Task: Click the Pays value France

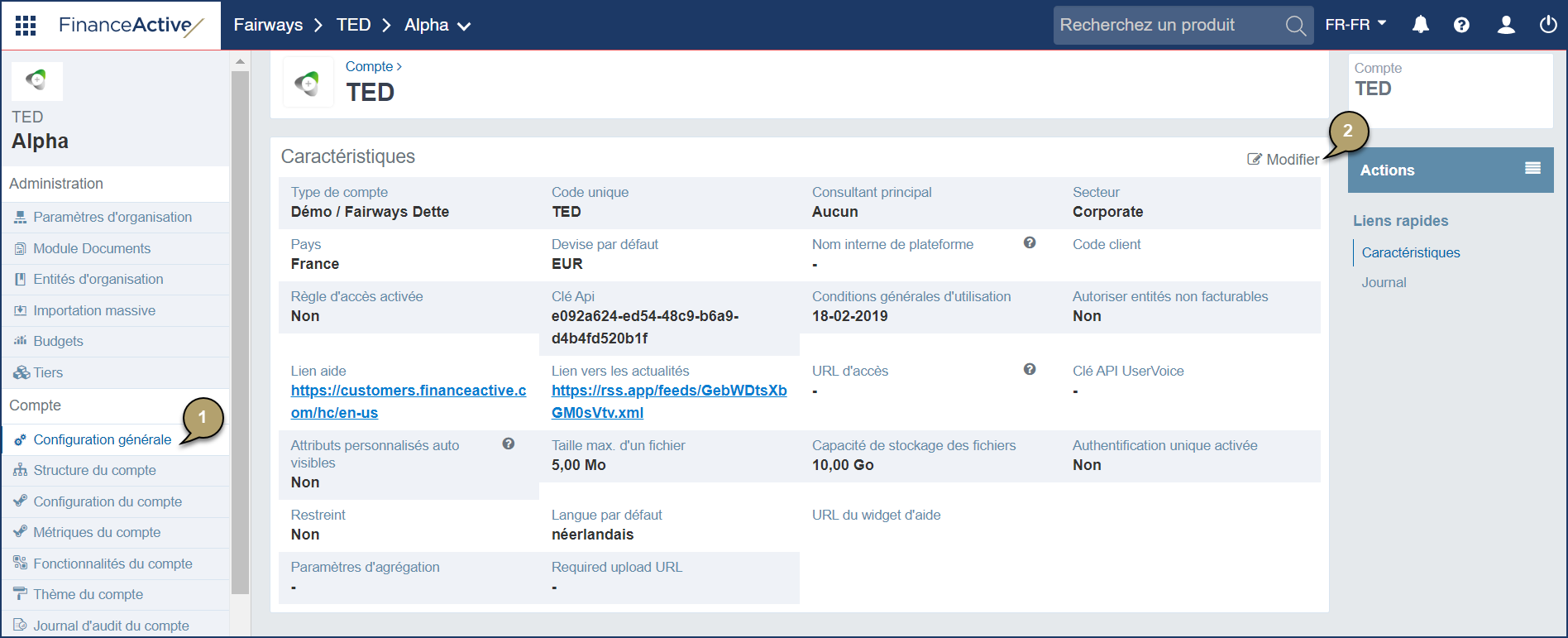Action: (314, 264)
